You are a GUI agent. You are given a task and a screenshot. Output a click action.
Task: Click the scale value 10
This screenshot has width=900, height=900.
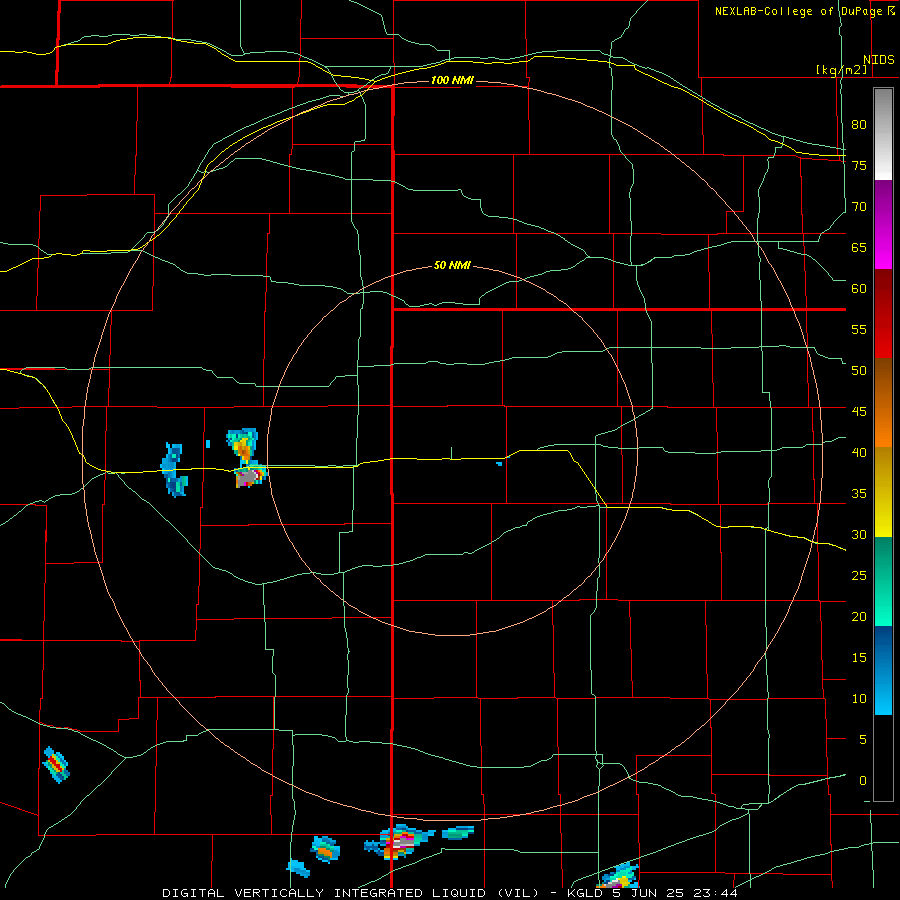tap(859, 699)
